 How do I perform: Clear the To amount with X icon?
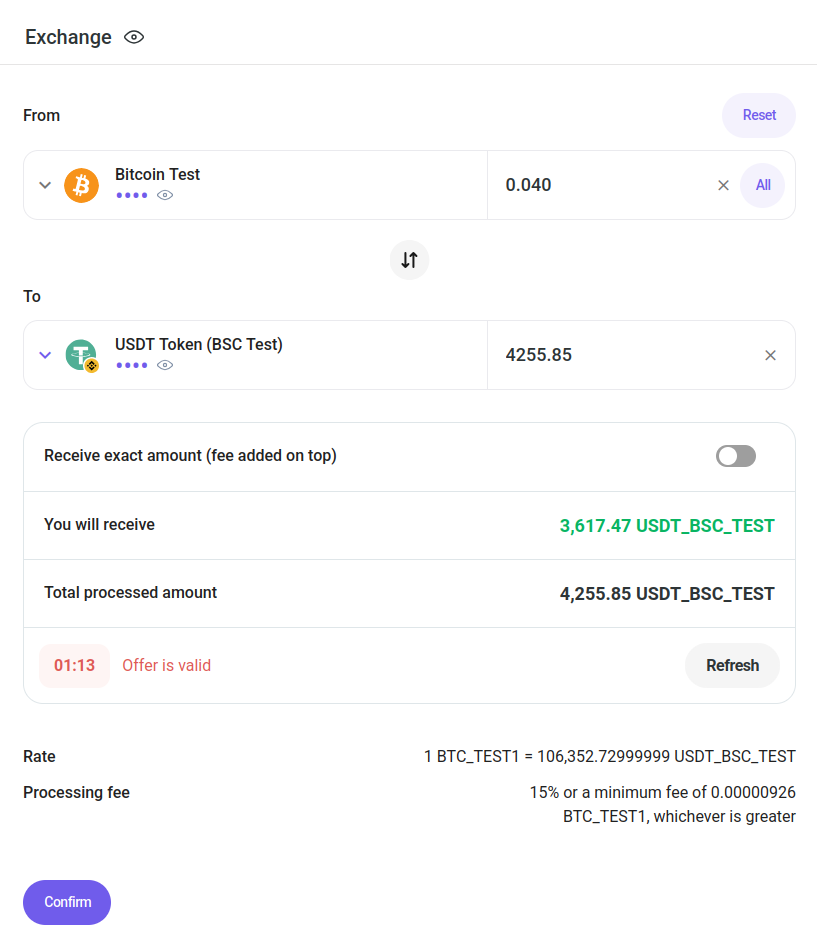(770, 355)
